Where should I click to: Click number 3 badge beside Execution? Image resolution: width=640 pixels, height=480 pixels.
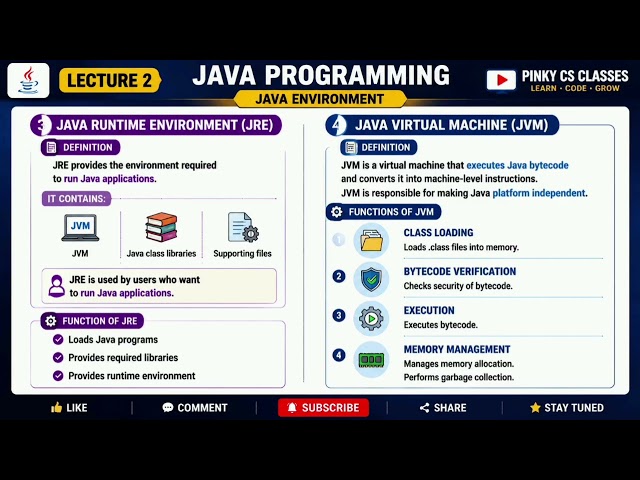[x=338, y=316]
